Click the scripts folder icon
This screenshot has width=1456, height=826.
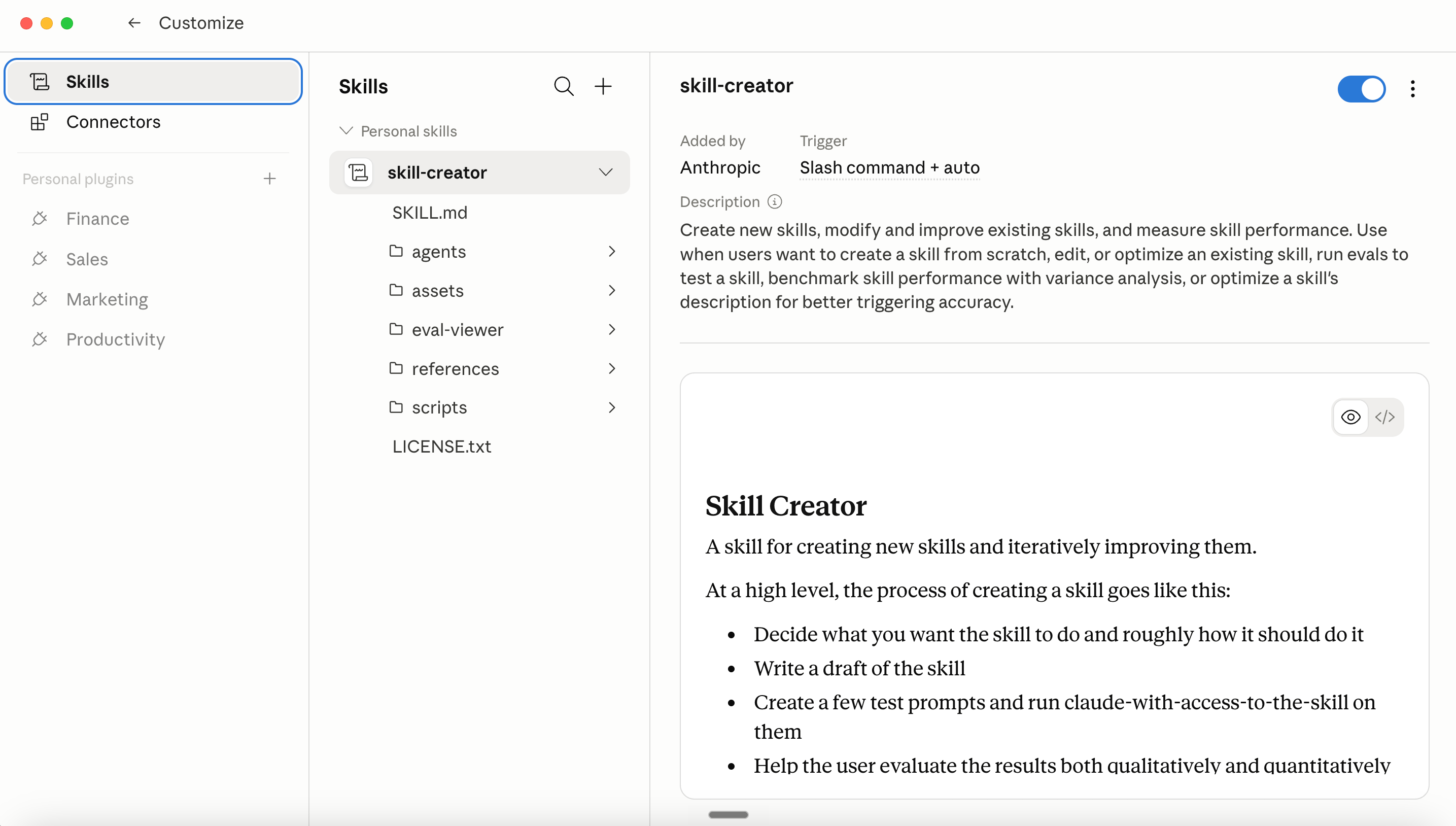click(396, 407)
